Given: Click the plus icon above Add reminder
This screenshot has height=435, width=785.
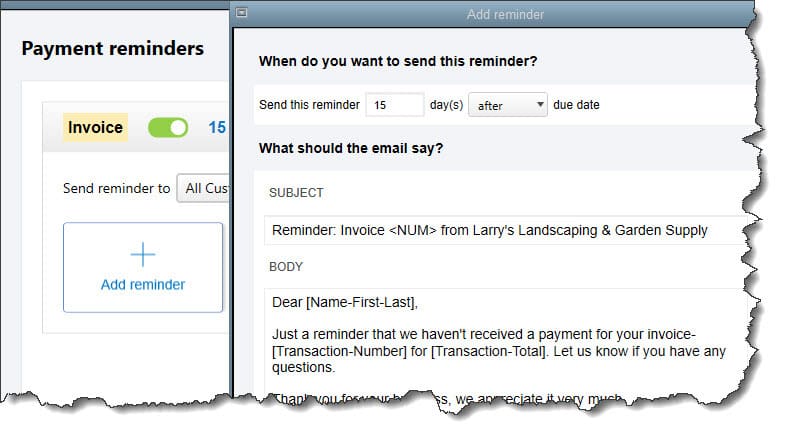Looking at the screenshot, I should coord(143,254).
